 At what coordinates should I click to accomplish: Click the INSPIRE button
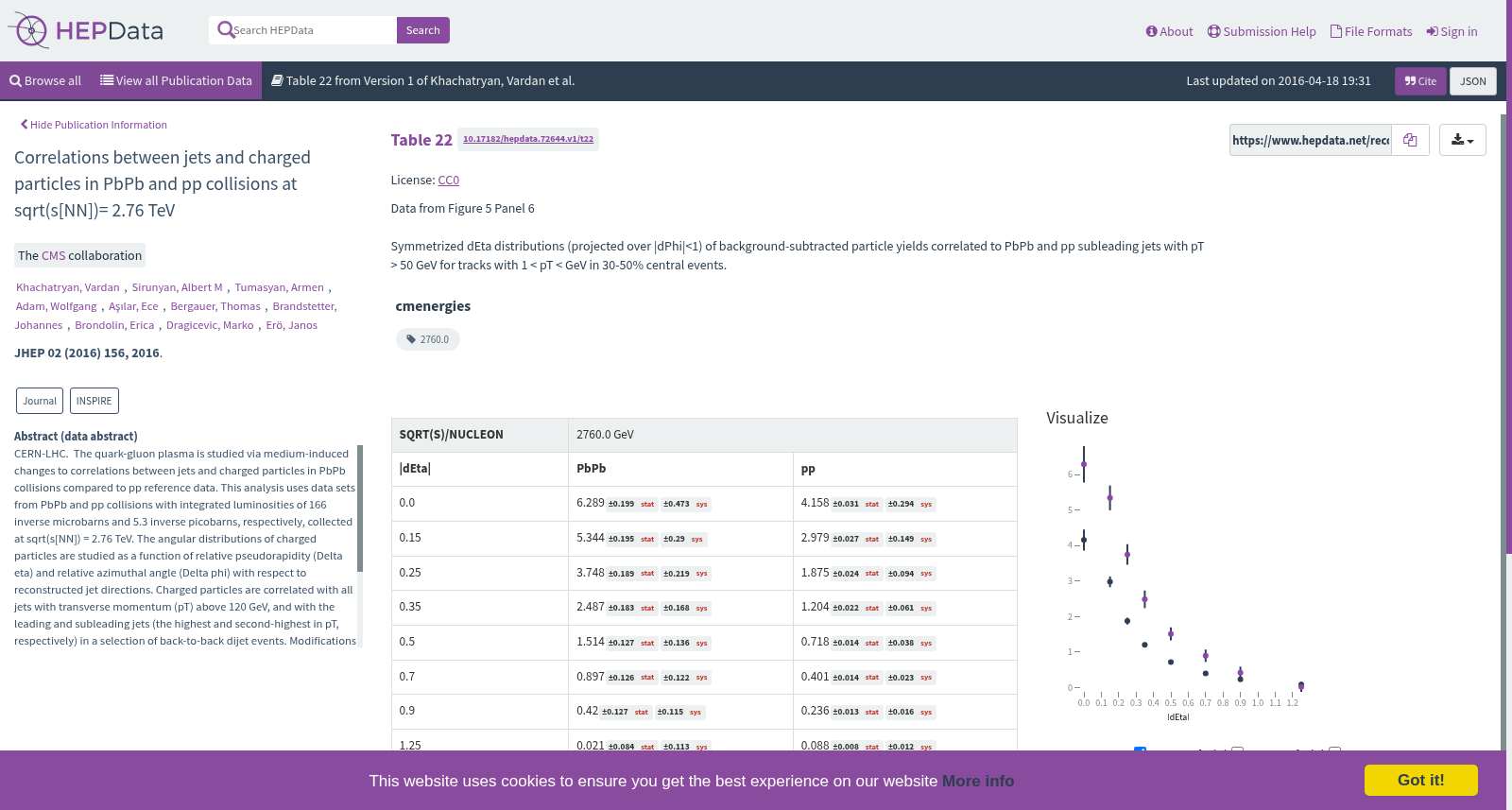coord(94,401)
